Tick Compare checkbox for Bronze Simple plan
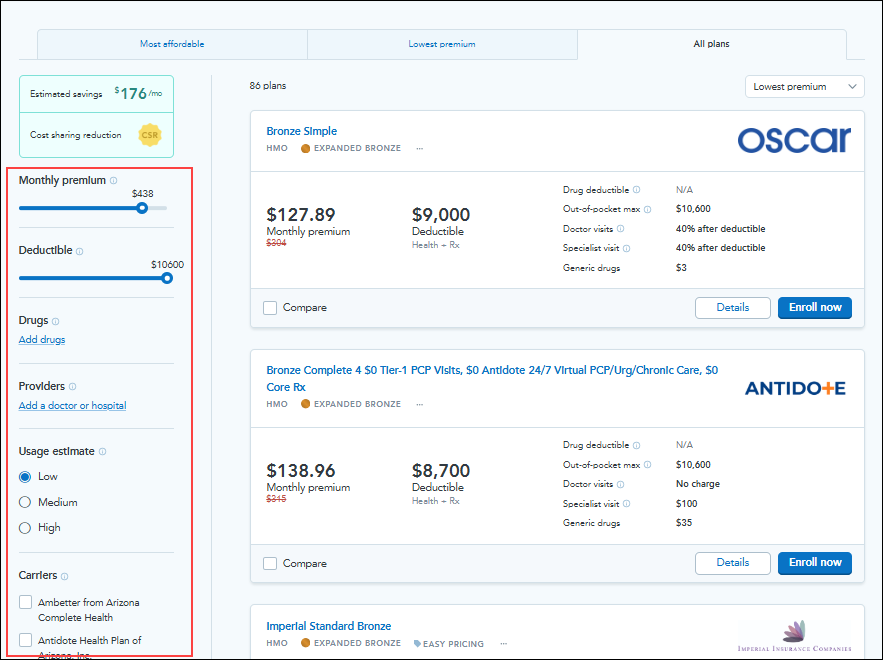The width and height of the screenshot is (883, 660). point(270,308)
